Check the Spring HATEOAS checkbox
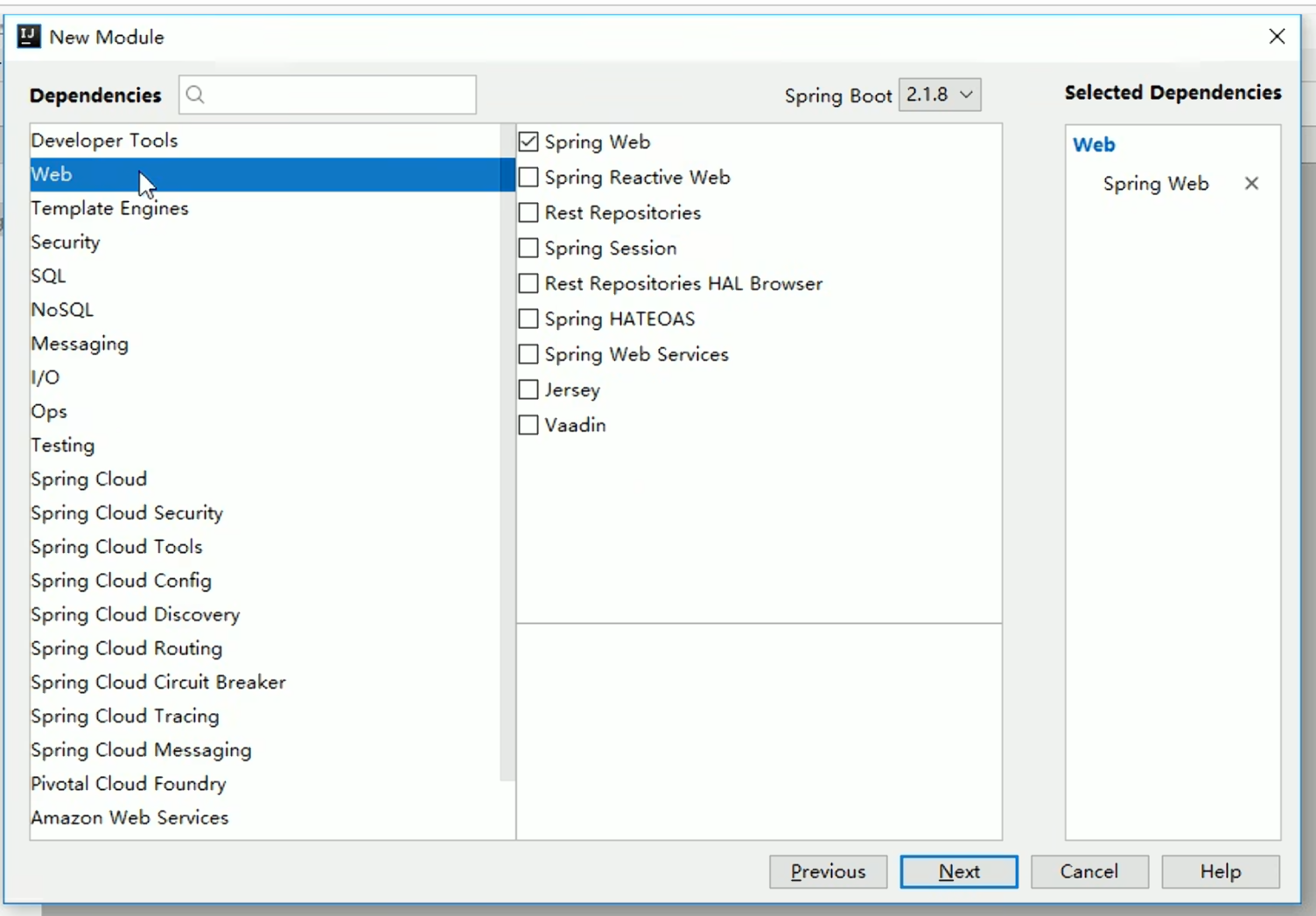This screenshot has width=1316, height=916. tap(528, 318)
